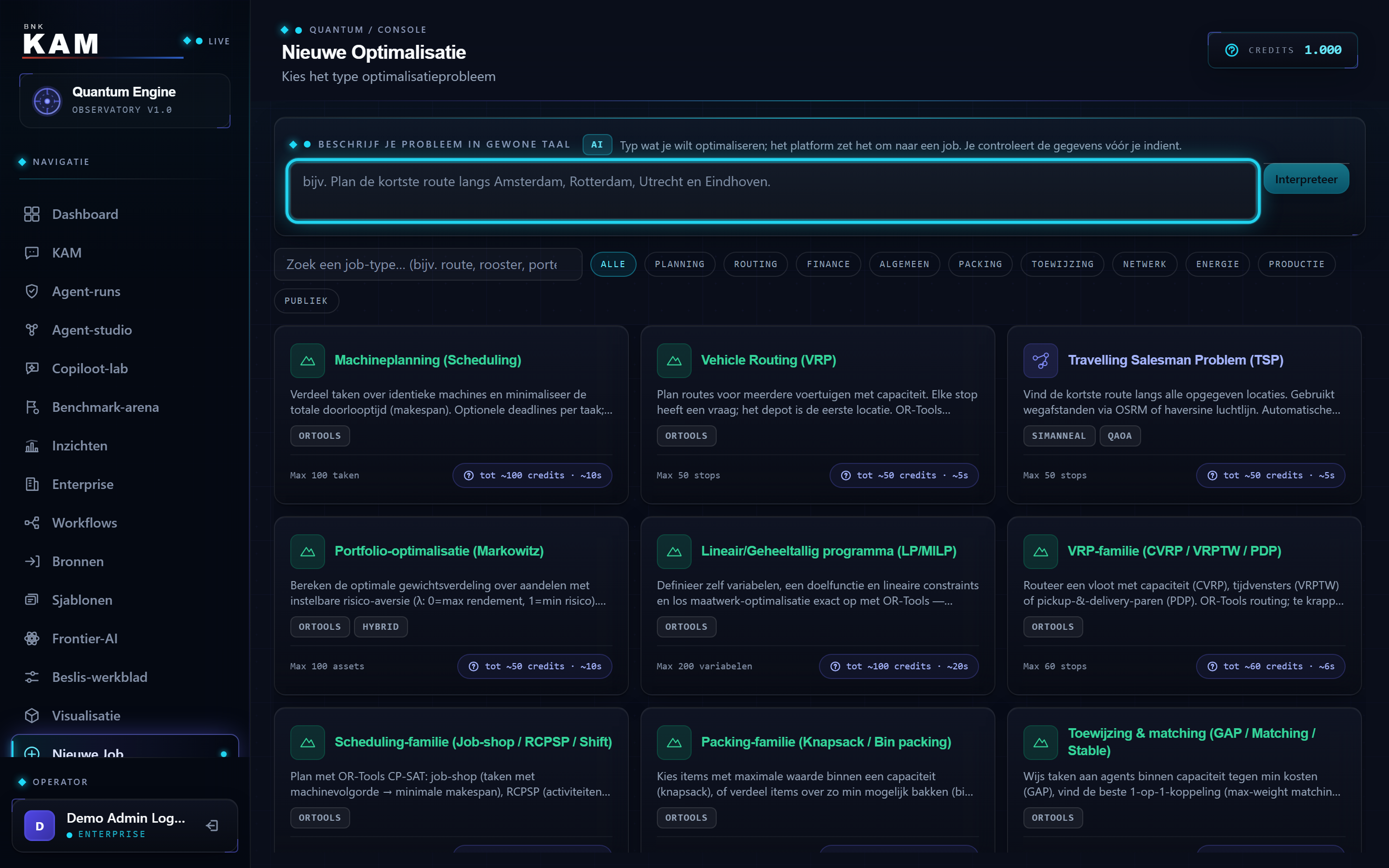
Task: Filter job types by FINANCE
Action: pyautogui.click(x=828, y=264)
